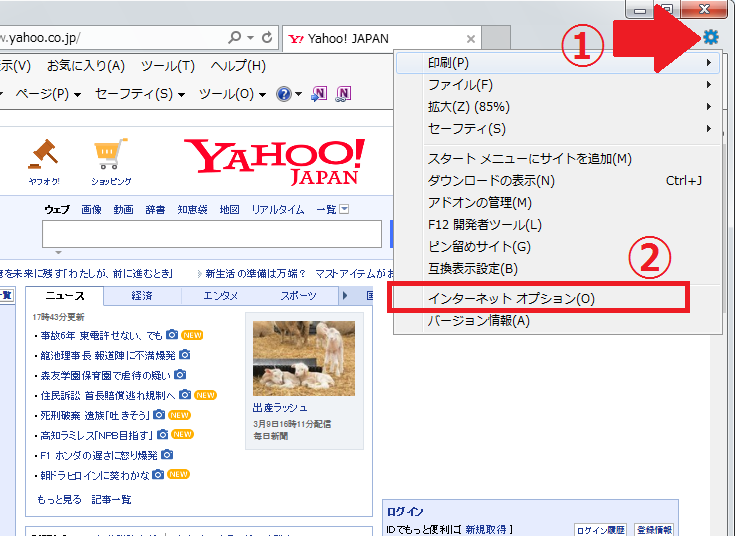Screen dimensions: 735x536
Task: Open もっと見る news link
Action: (x=59, y=499)
